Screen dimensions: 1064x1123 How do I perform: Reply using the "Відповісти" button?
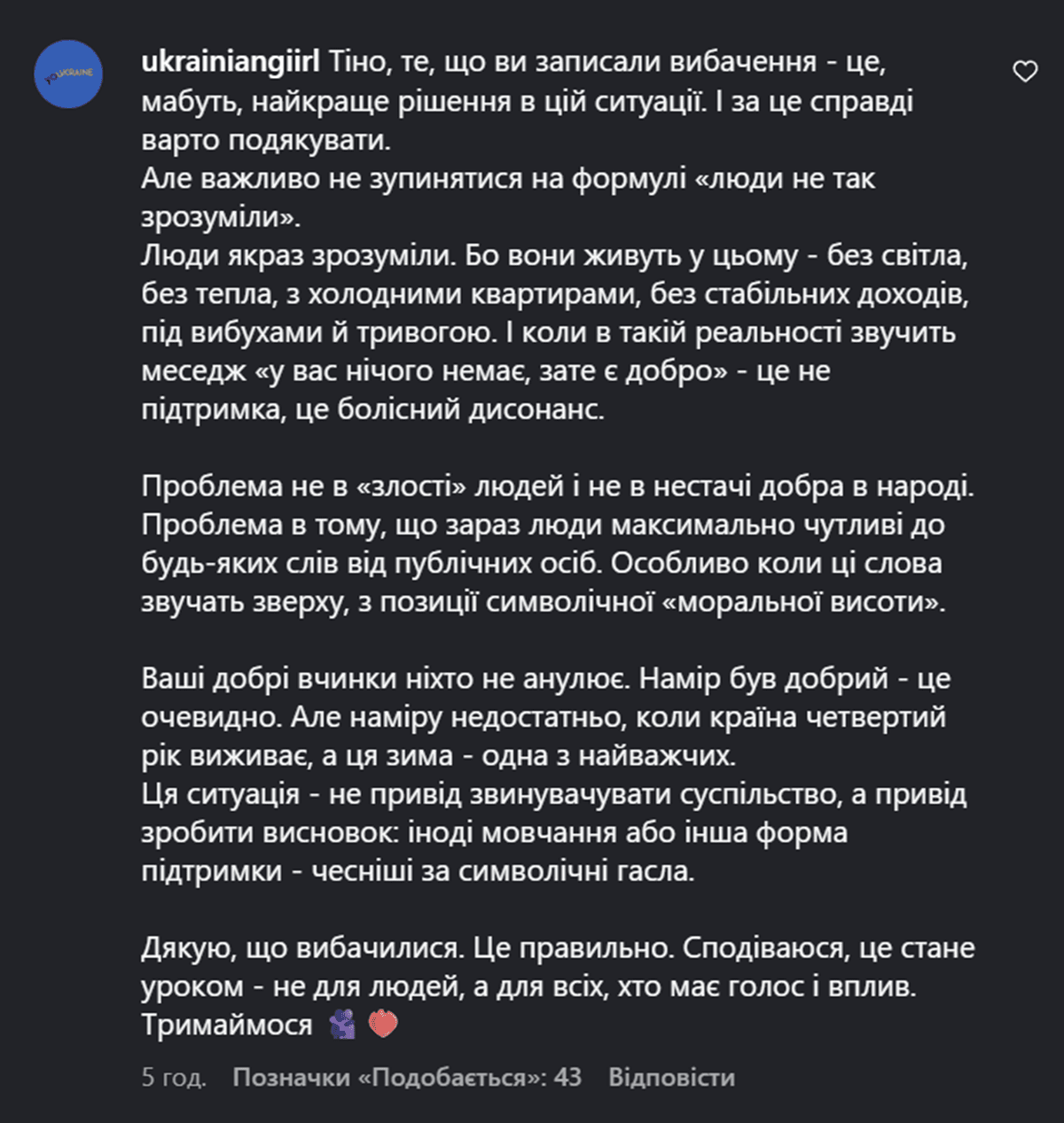pos(671,1077)
